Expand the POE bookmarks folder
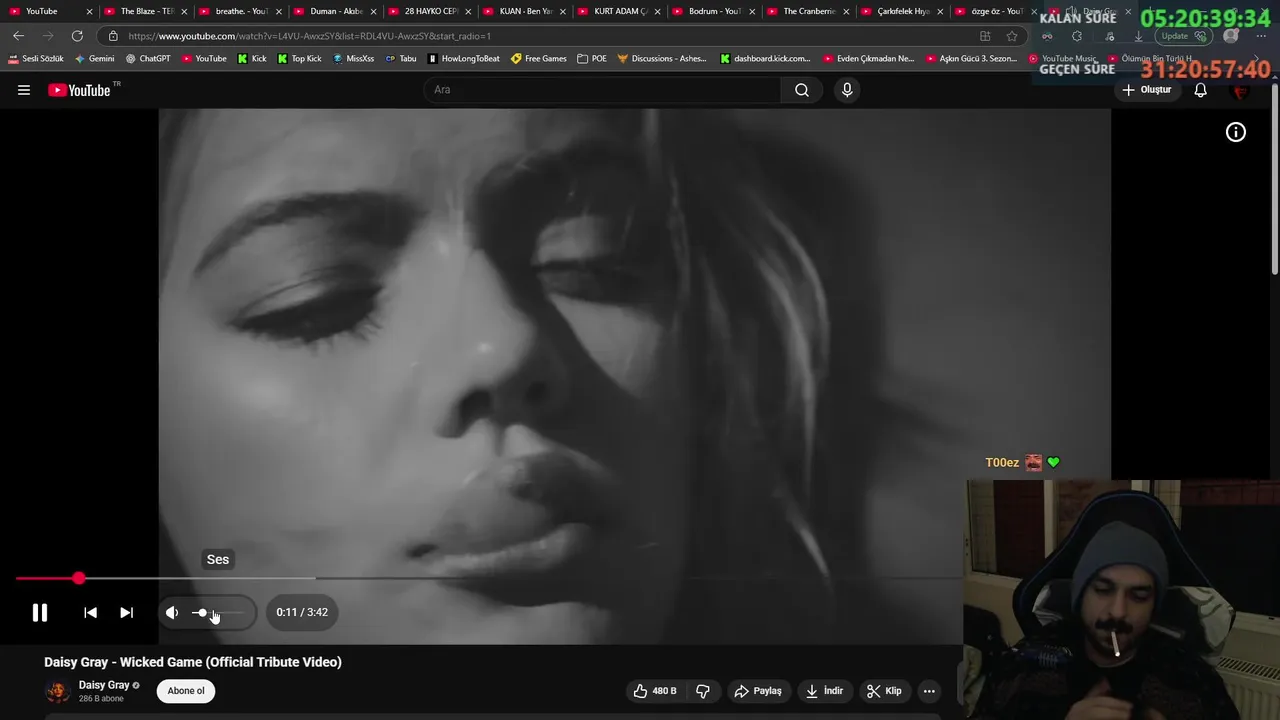The height and width of the screenshot is (720, 1280). coord(592,59)
